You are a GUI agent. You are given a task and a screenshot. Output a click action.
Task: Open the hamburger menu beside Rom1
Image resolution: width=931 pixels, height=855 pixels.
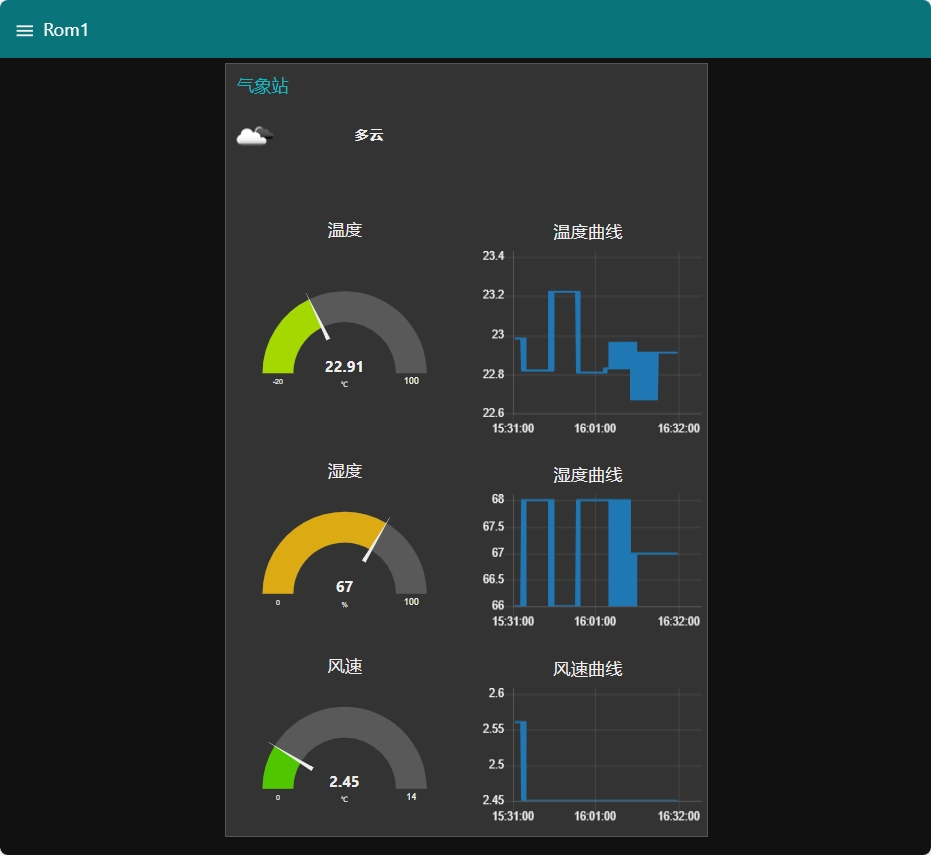click(x=25, y=31)
